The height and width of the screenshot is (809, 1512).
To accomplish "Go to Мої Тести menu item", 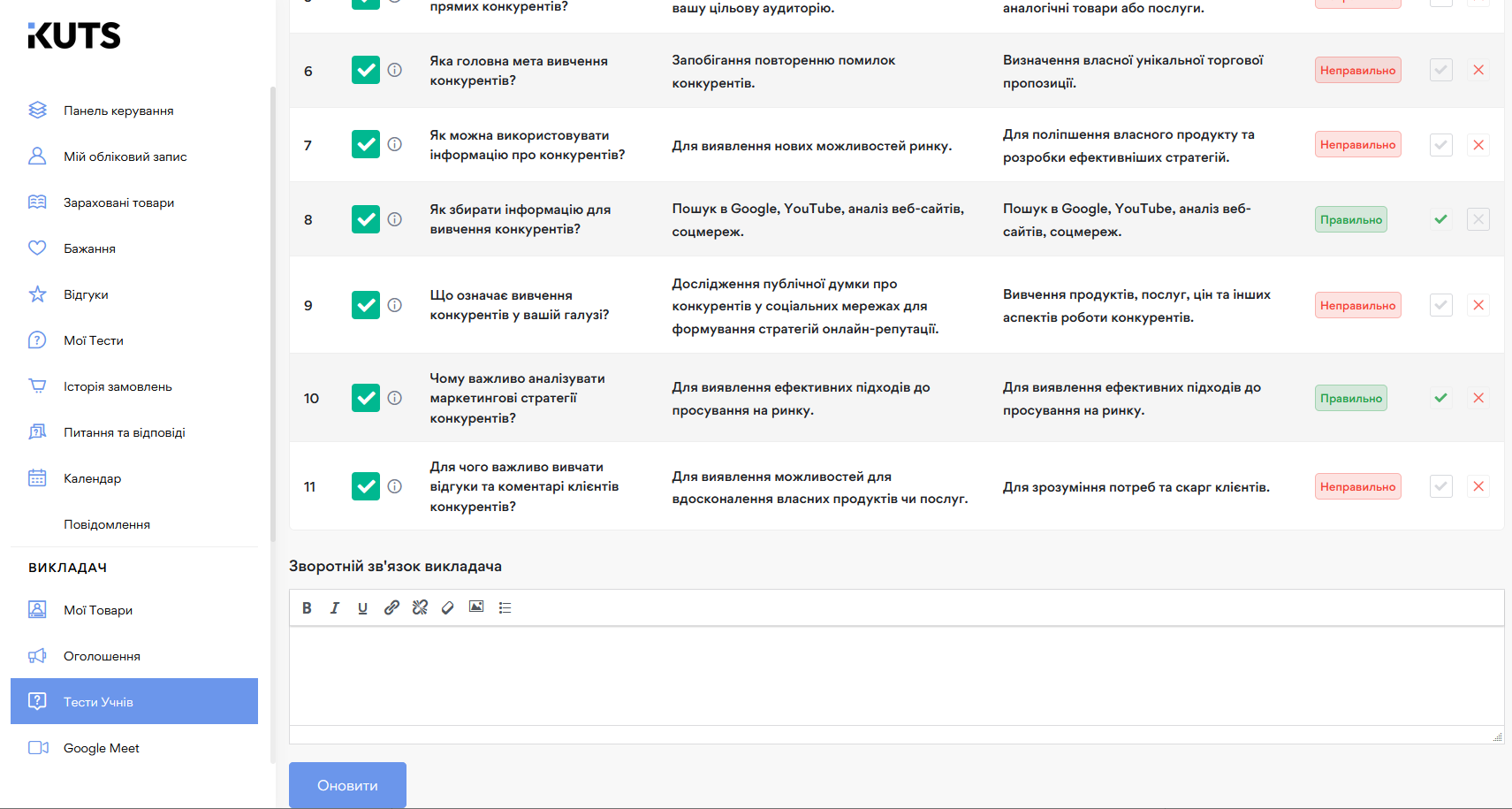I will point(94,340).
